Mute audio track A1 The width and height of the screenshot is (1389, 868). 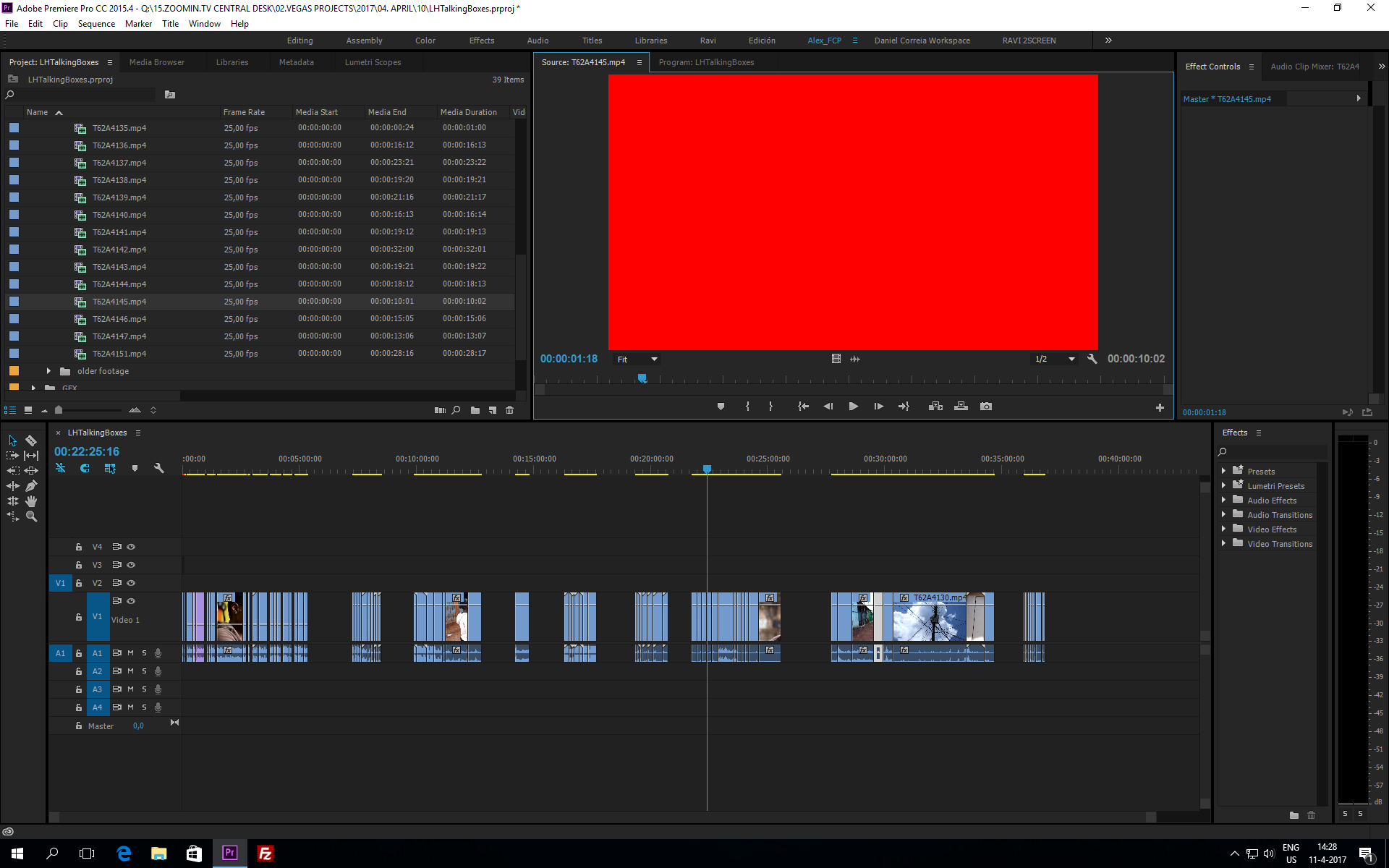coord(131,653)
